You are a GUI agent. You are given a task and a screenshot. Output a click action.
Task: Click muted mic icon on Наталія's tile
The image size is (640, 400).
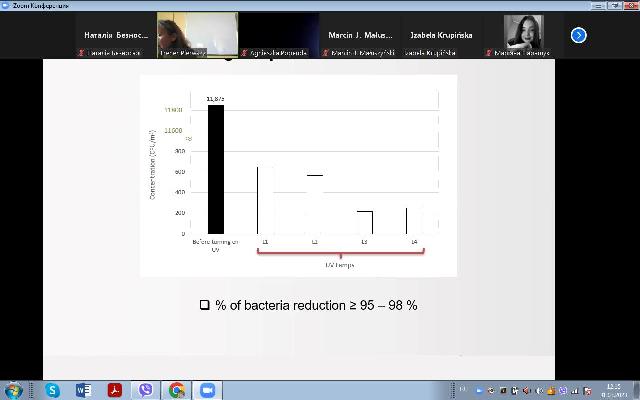(81, 53)
